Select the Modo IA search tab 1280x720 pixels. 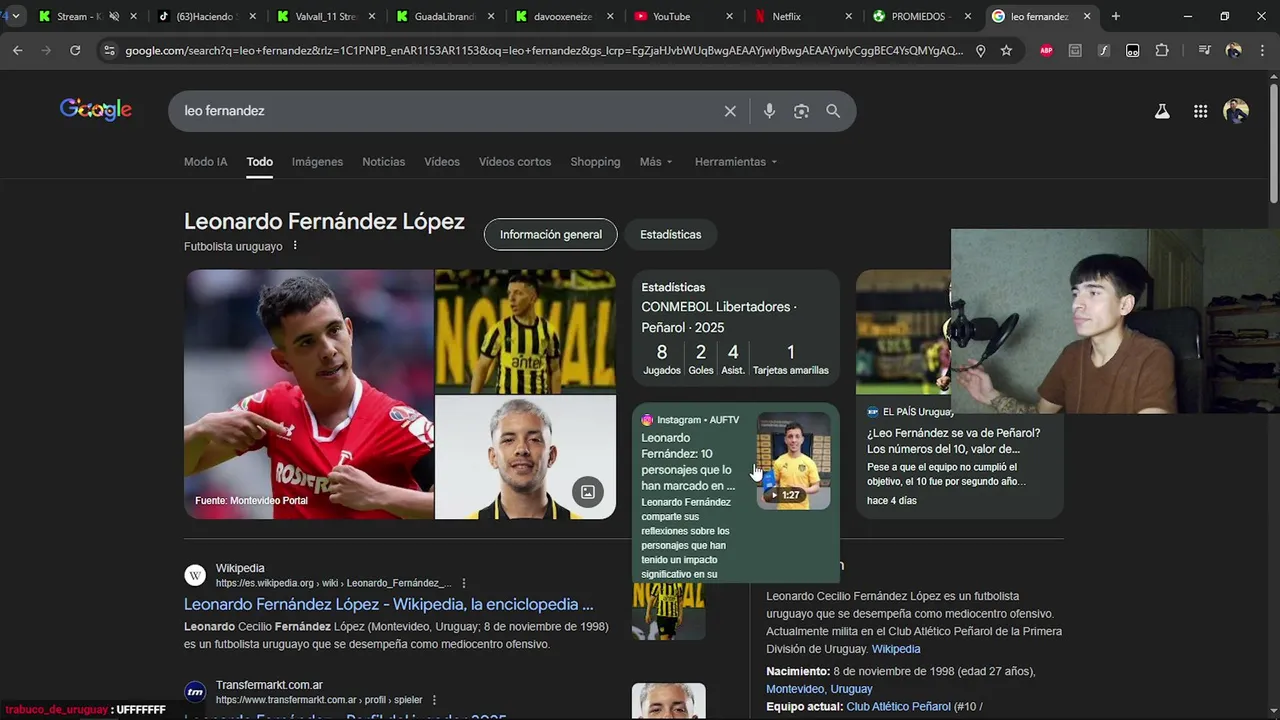tap(205, 162)
